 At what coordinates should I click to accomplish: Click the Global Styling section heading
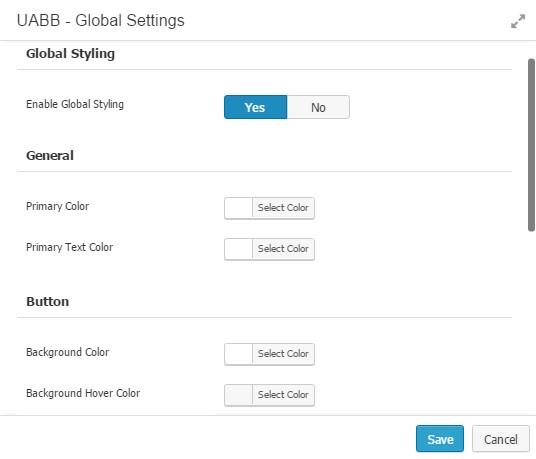(70, 54)
